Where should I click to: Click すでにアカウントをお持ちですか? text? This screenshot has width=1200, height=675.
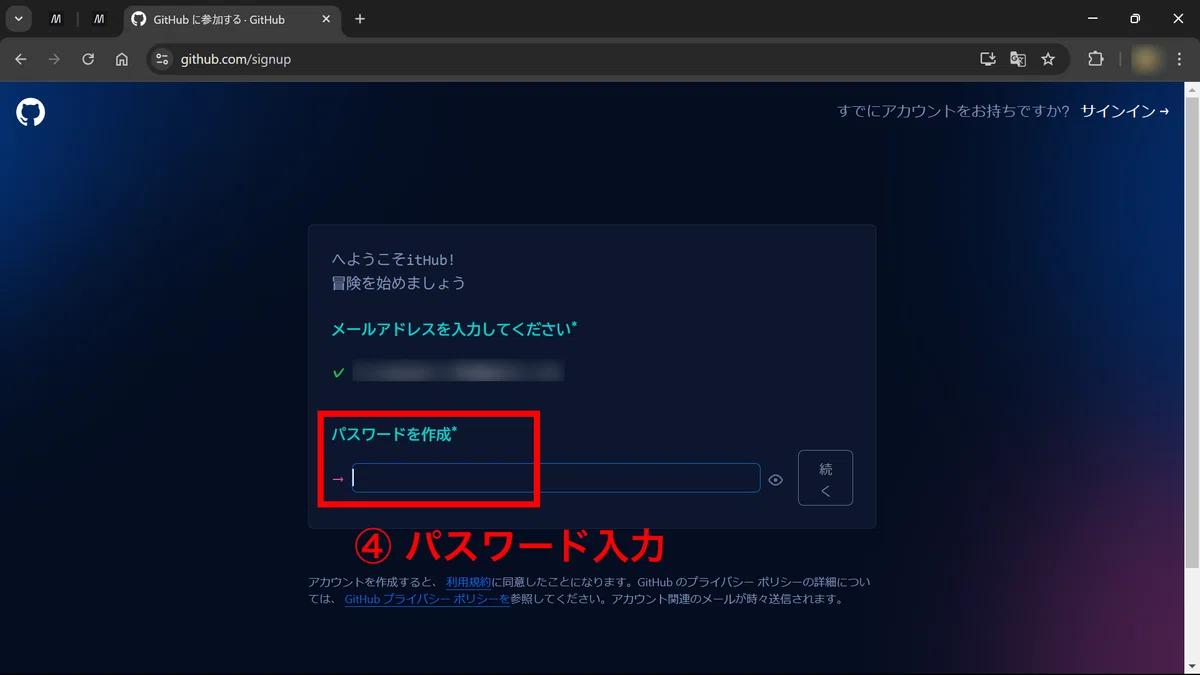point(953,111)
